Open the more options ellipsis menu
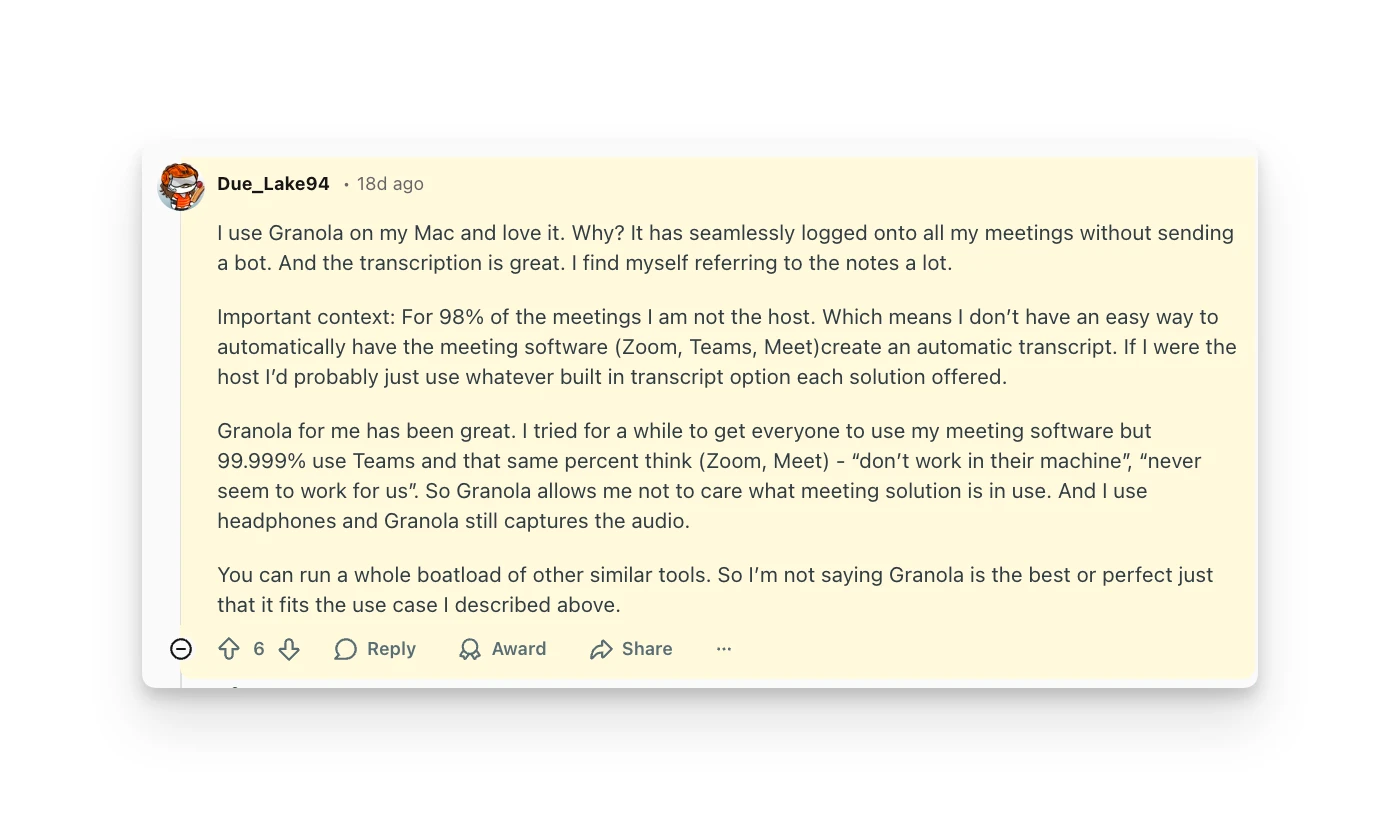 click(x=724, y=649)
